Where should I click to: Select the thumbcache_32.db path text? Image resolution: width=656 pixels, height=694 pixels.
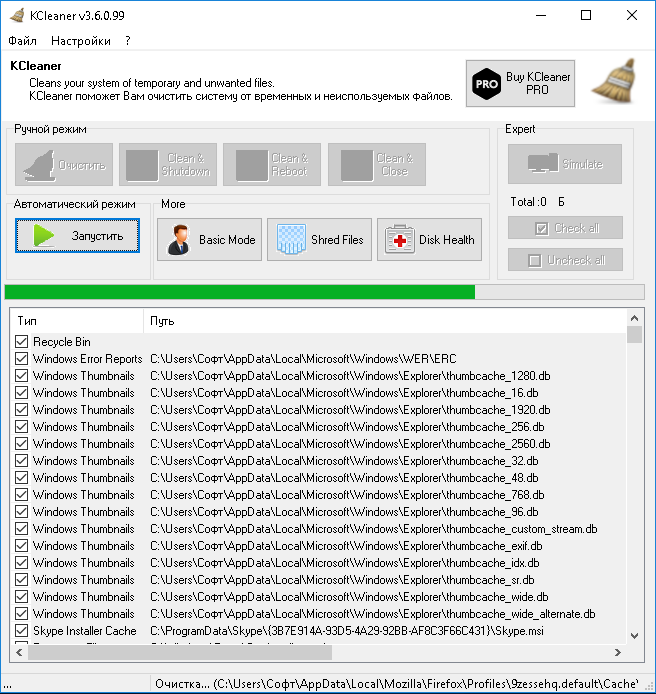pos(344,461)
